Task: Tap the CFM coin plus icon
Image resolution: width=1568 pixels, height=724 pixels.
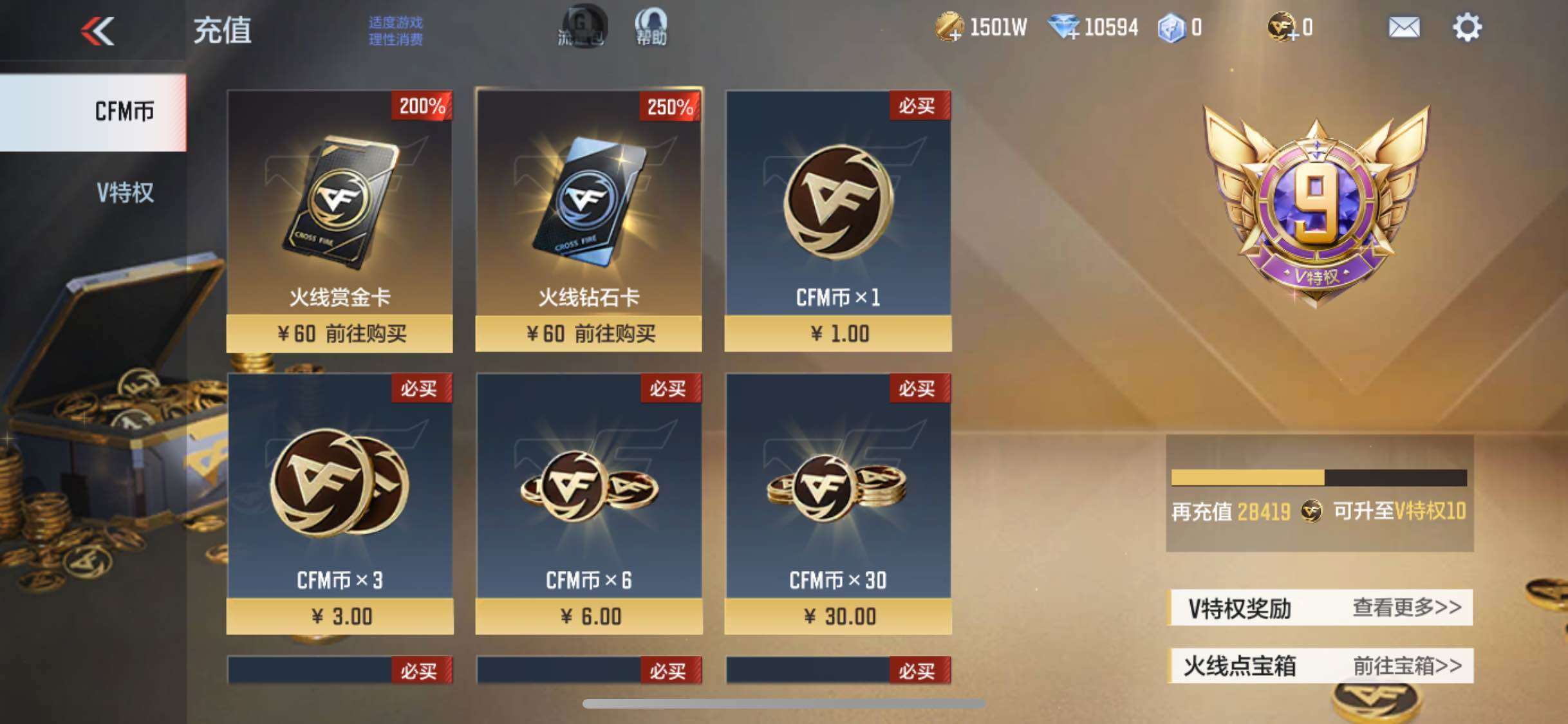Action: coord(1282,28)
